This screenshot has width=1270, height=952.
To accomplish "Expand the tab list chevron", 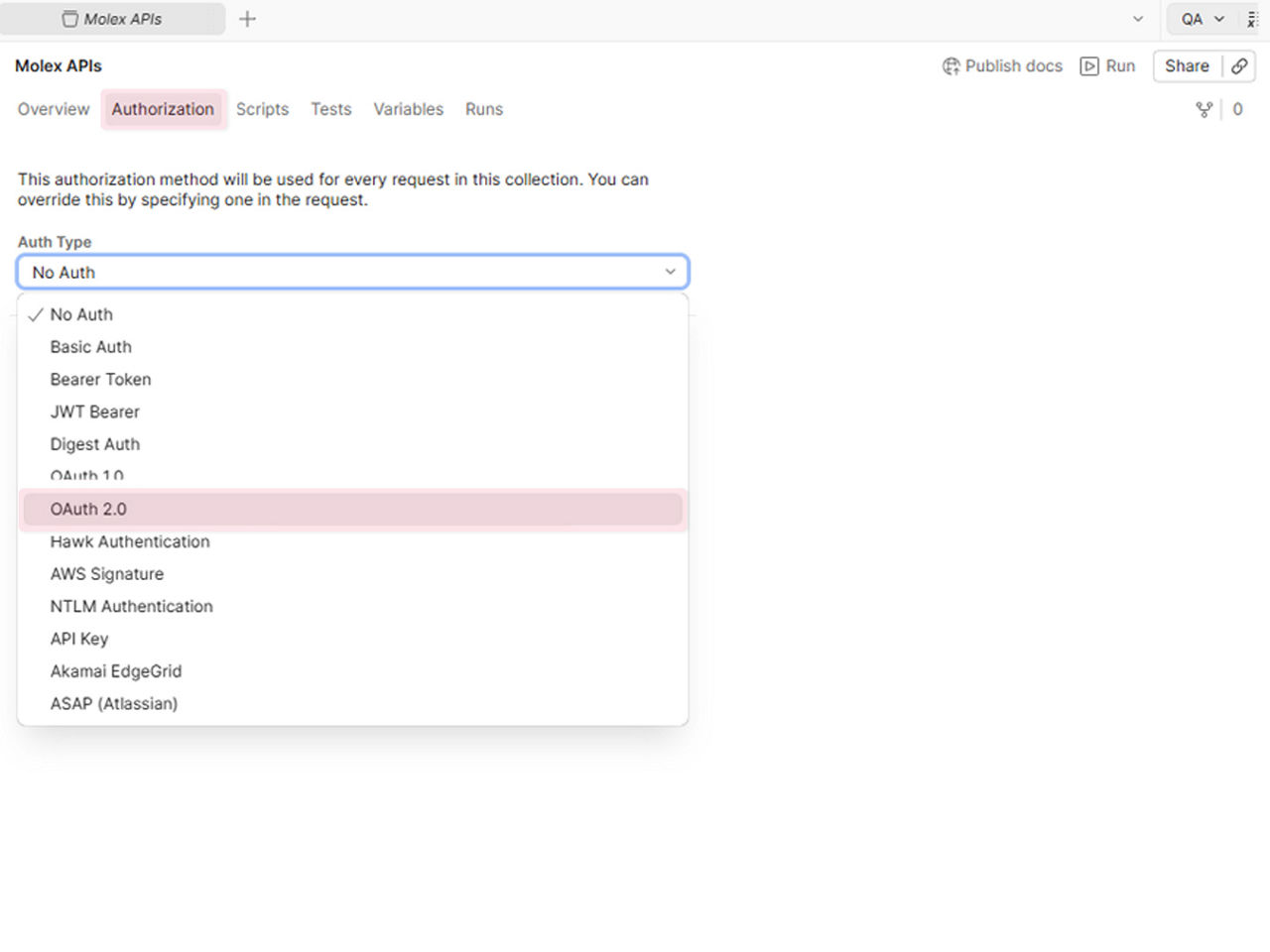I will [x=1138, y=19].
